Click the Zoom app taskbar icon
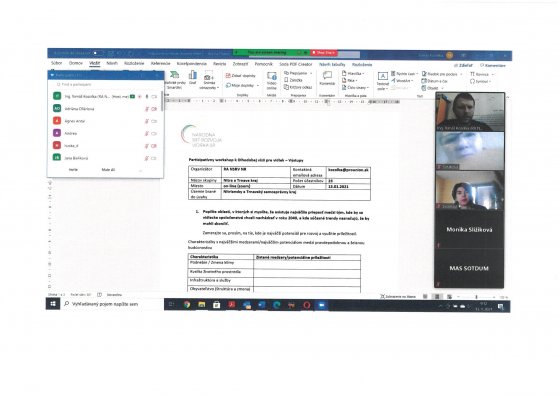The width and height of the screenshot is (560, 396). coord(322,305)
